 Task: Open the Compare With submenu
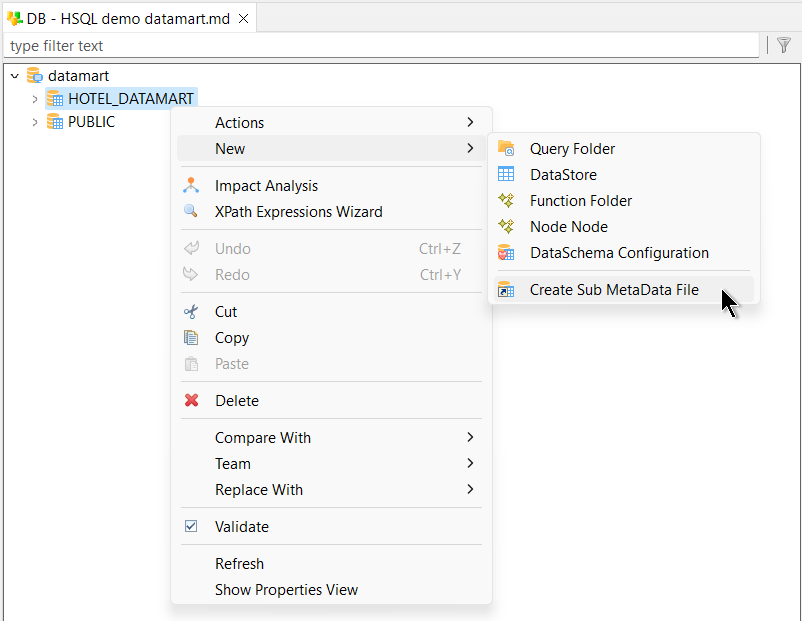pyautogui.click(x=263, y=437)
